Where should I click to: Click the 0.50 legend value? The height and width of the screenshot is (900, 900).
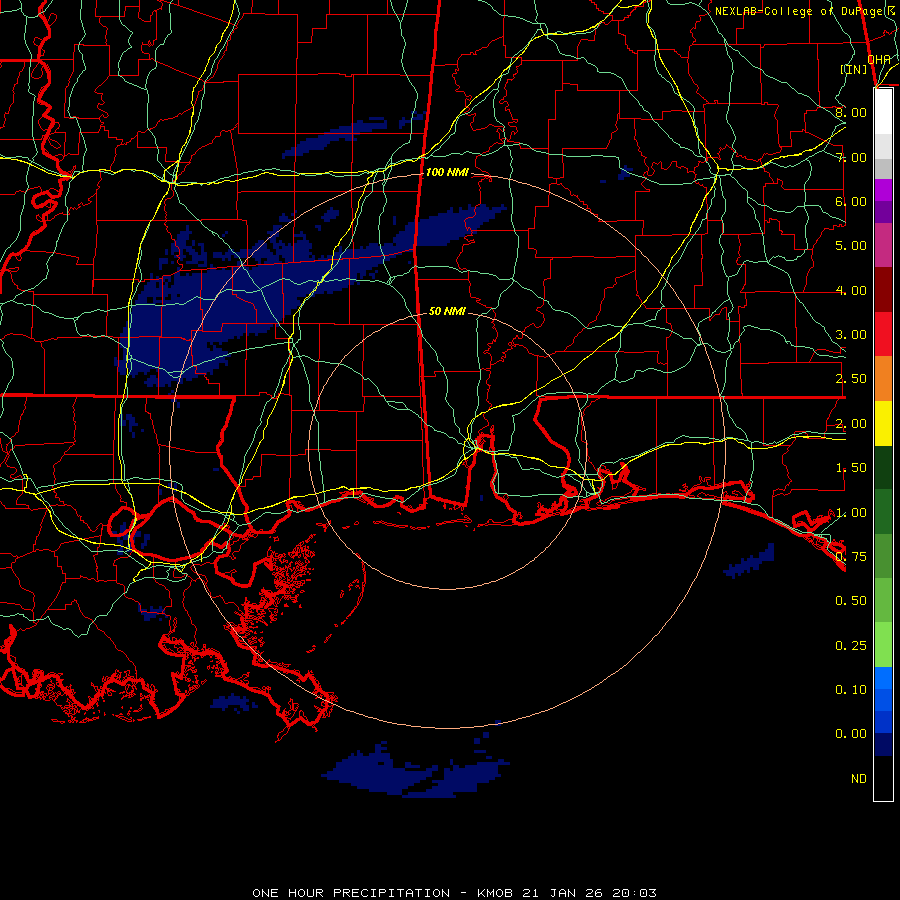(851, 601)
